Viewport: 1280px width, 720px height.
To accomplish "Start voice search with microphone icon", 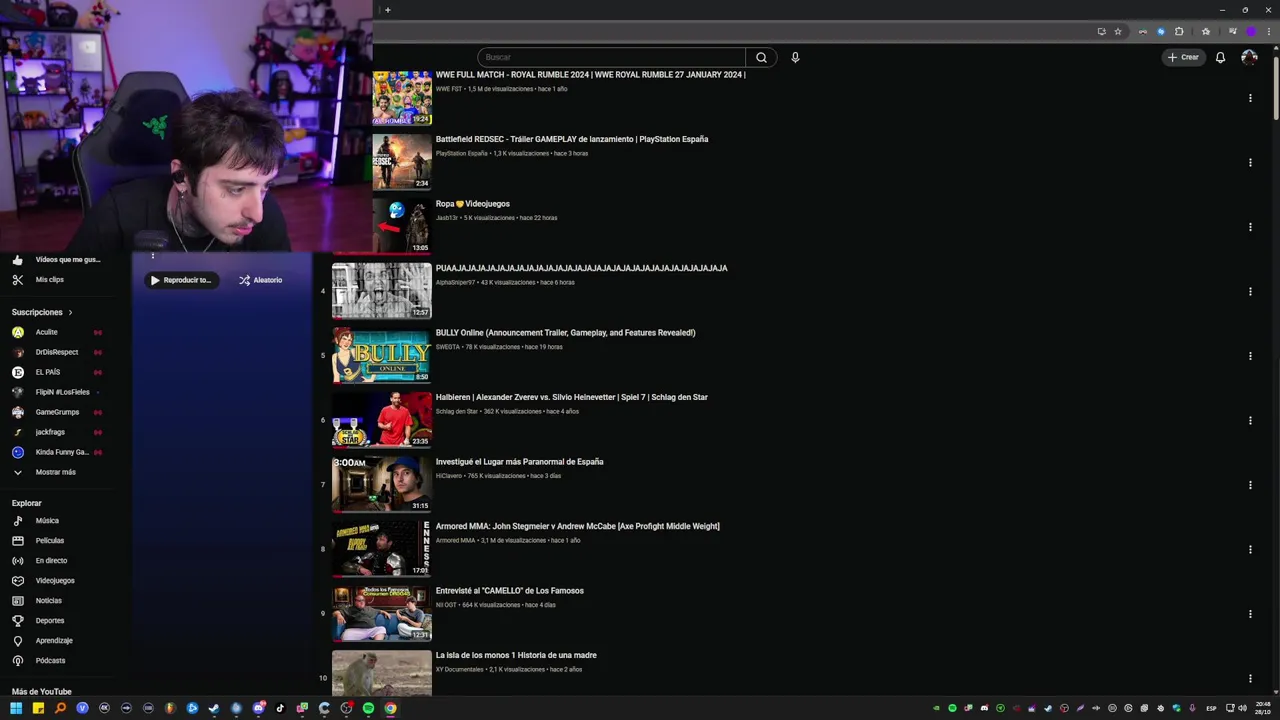I will click(x=795, y=57).
